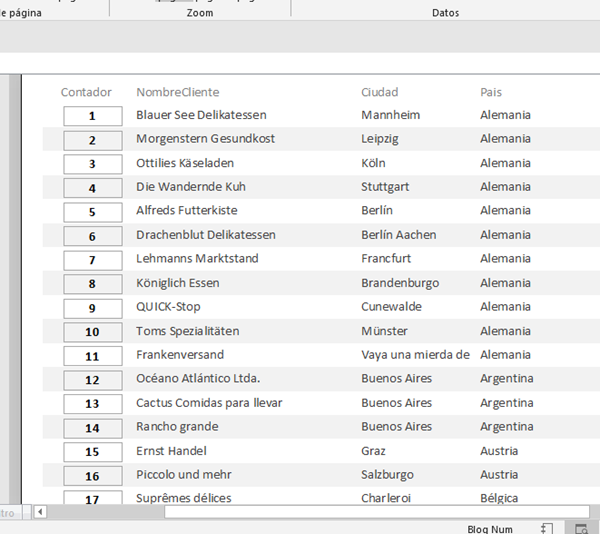Click the country Bélgica
The image size is (600, 534).
point(499,498)
